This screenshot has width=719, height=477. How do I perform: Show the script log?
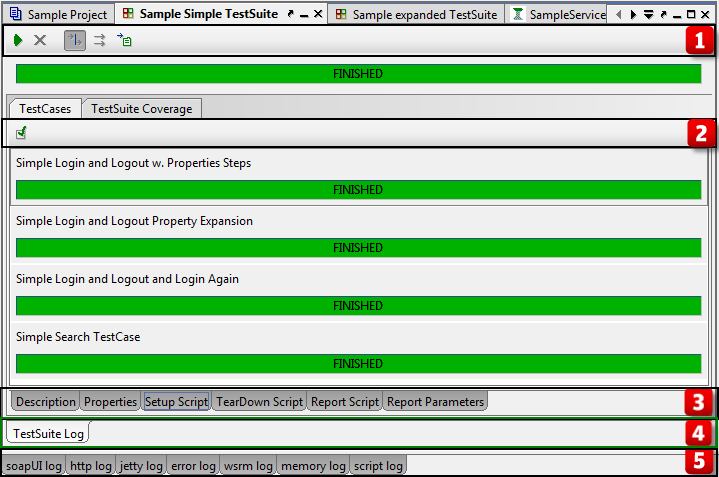pos(378,466)
